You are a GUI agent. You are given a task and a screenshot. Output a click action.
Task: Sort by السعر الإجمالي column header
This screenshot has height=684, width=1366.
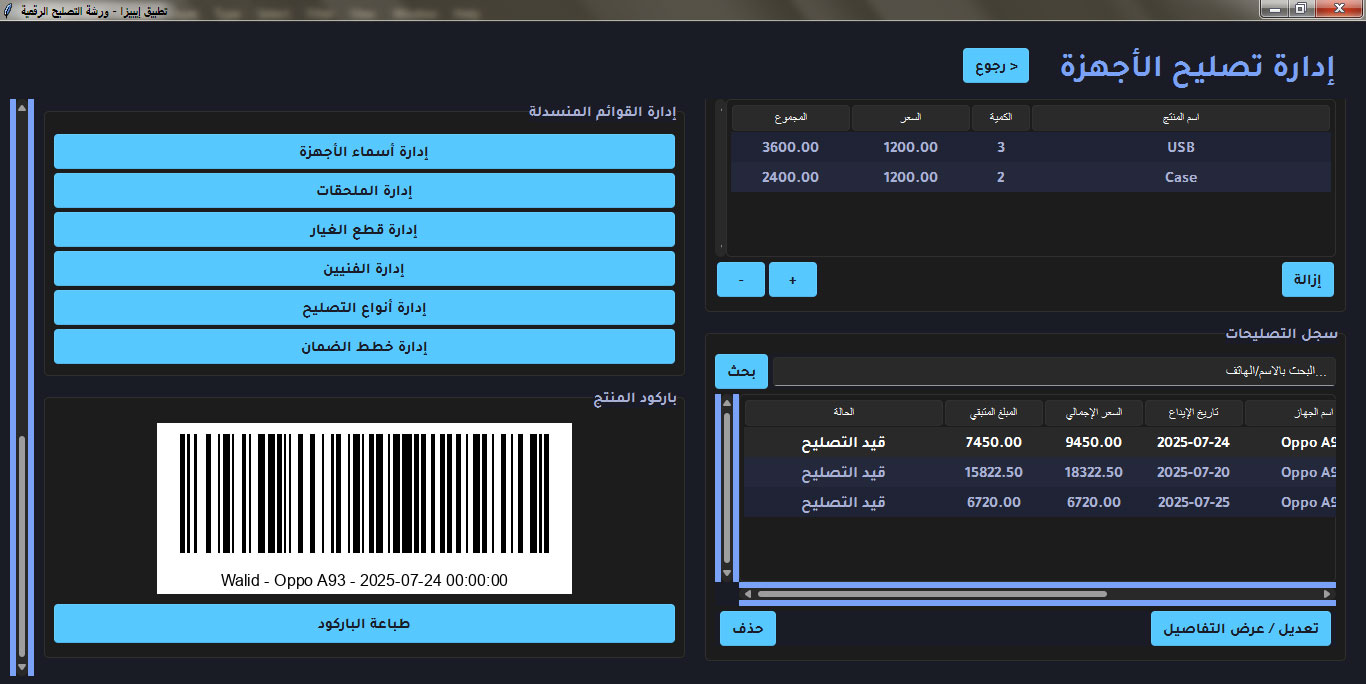click(x=1094, y=412)
